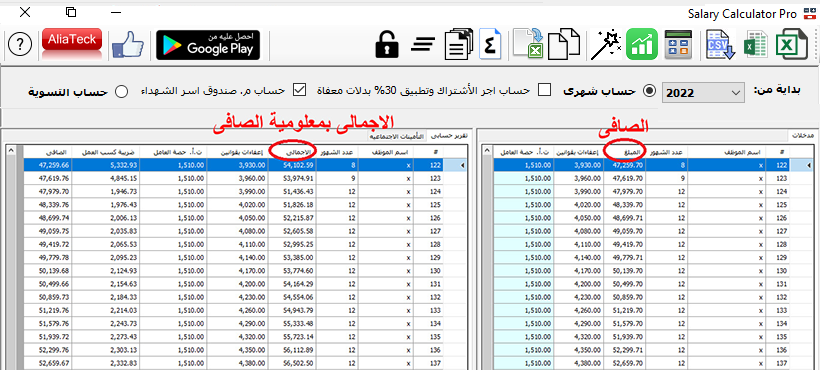Click the عدد الشهور header in report table
This screenshot has width=820, height=370.
(337, 151)
